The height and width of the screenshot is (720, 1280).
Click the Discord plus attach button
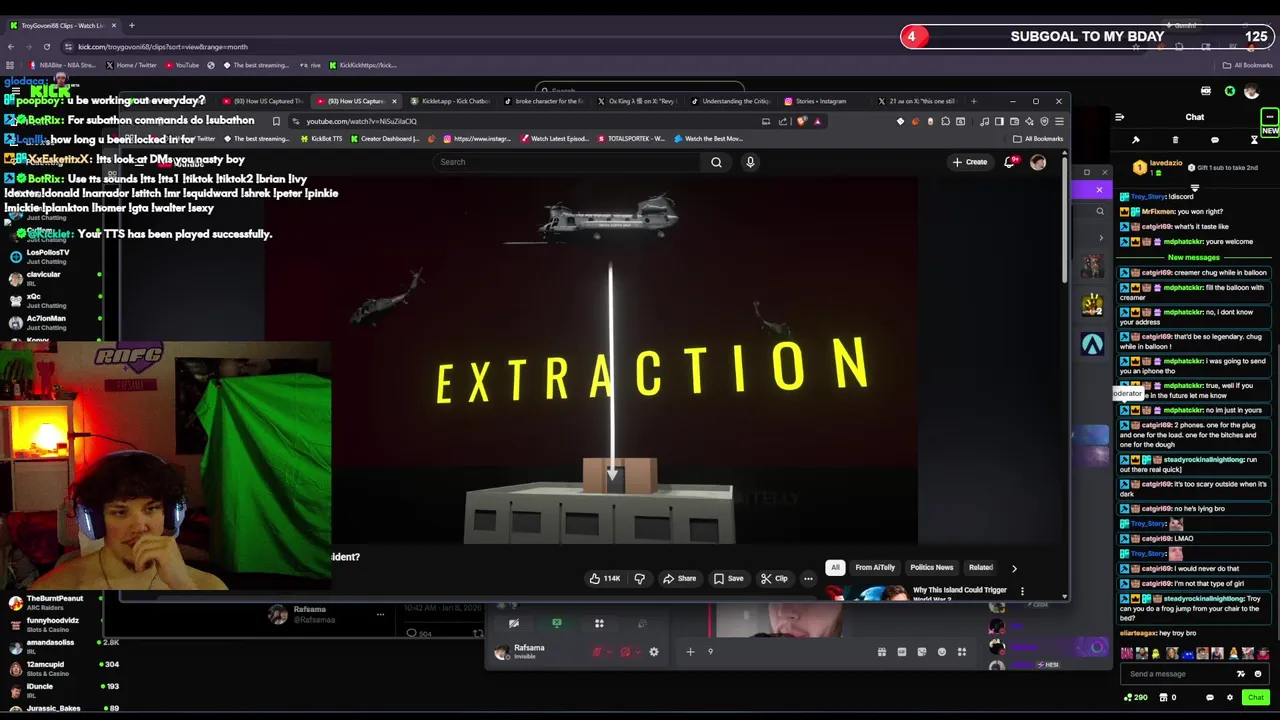tap(690, 652)
